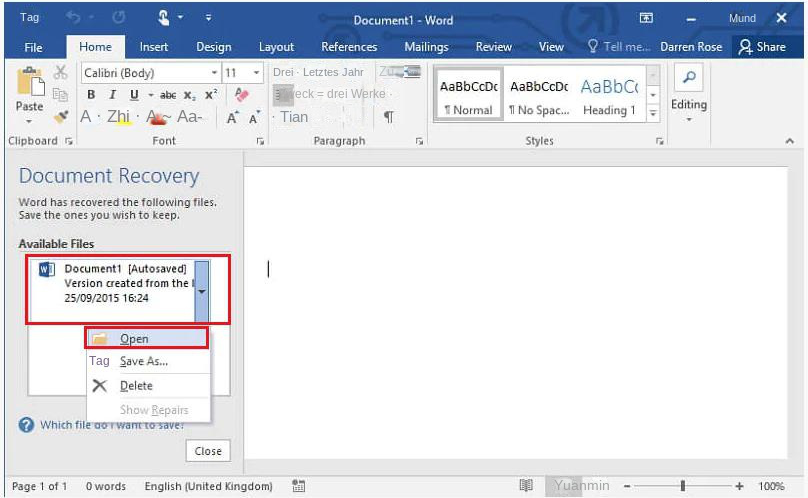This screenshot has width=808, height=498.
Task: Open the Styles pane launcher
Action: click(x=660, y=141)
